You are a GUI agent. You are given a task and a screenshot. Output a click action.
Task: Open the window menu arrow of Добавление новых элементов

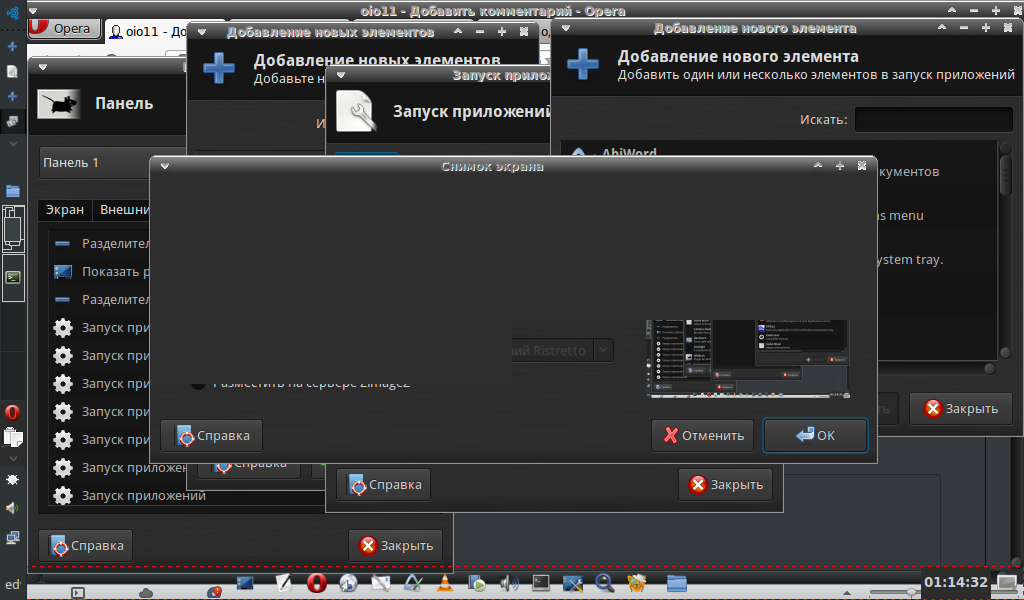tap(202, 32)
